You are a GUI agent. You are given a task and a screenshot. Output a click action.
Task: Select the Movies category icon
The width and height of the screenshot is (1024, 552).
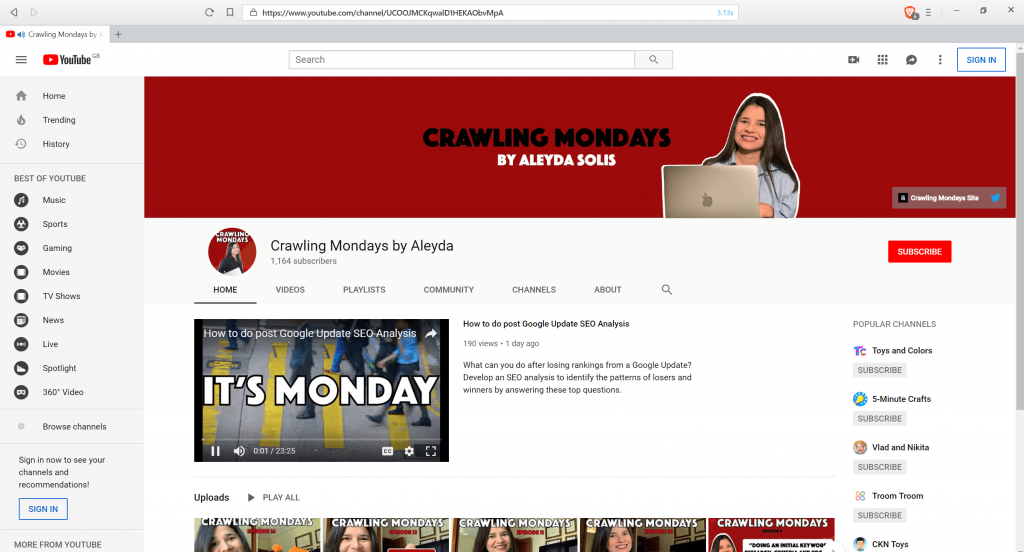(x=22, y=272)
